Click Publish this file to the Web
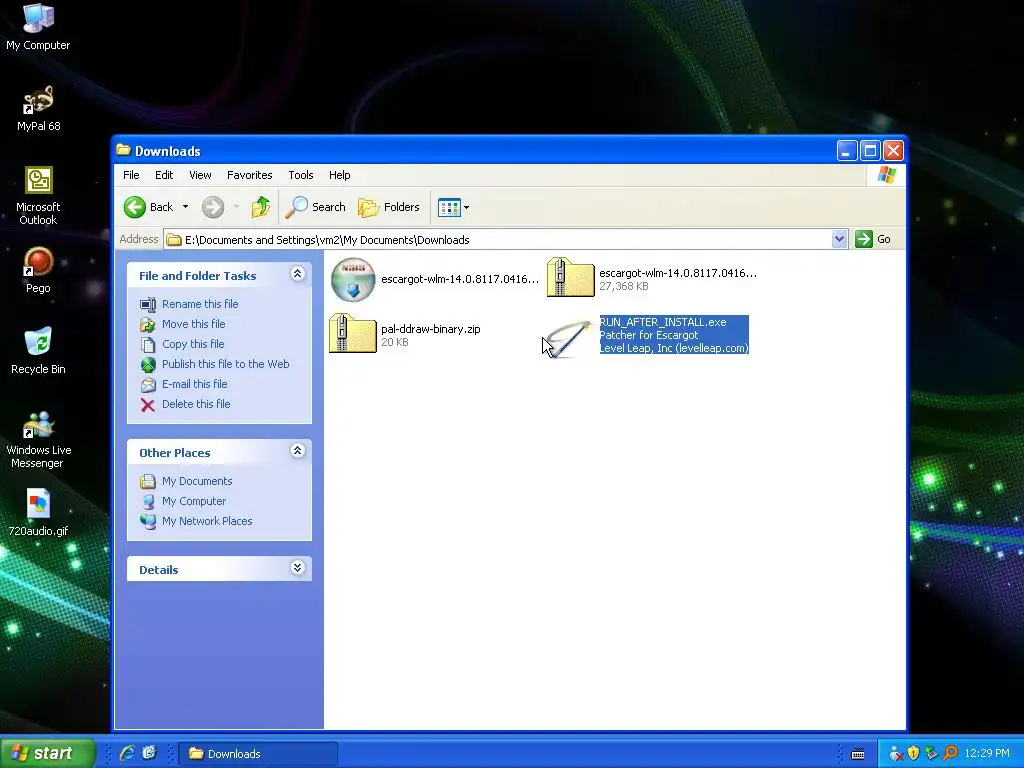This screenshot has height=768, width=1024. pos(225,364)
